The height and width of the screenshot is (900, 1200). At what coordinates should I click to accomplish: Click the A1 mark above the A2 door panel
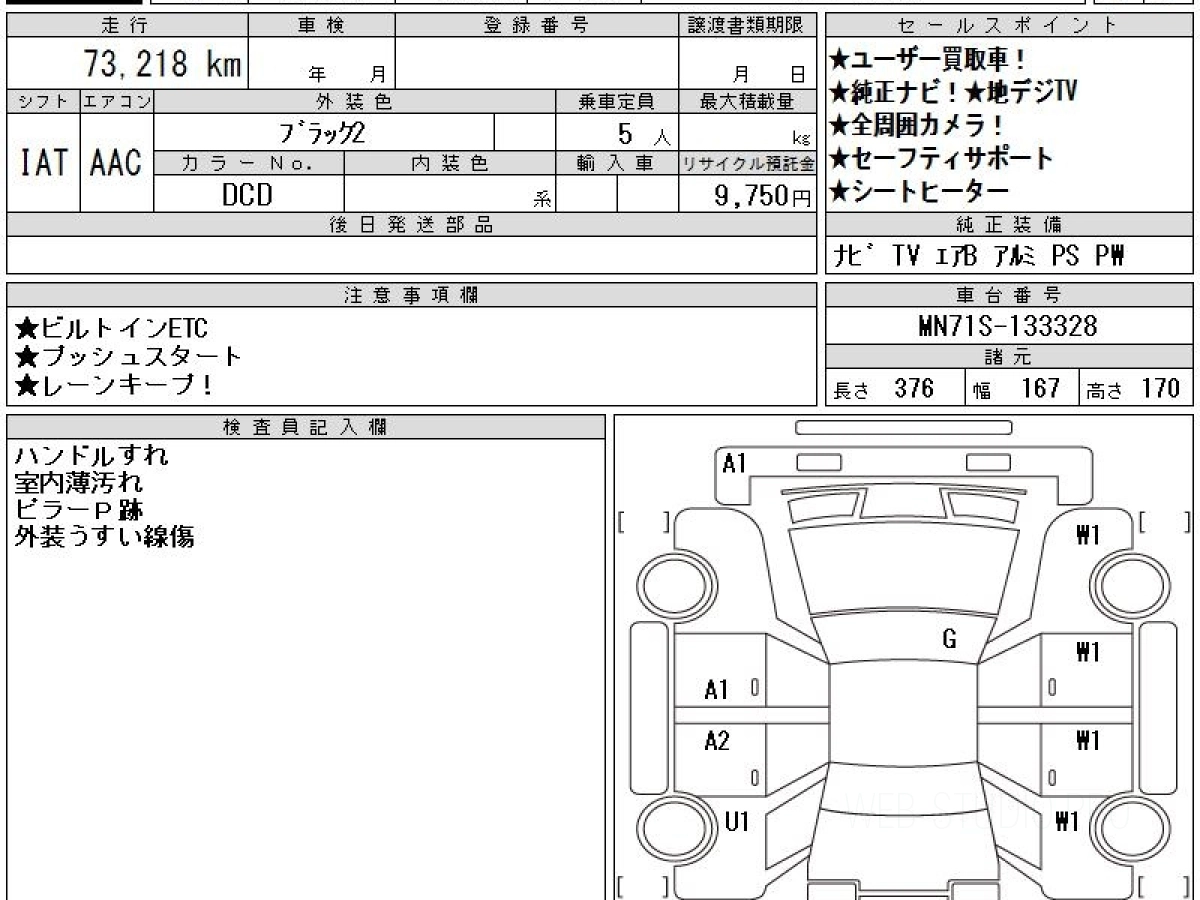pos(717,689)
